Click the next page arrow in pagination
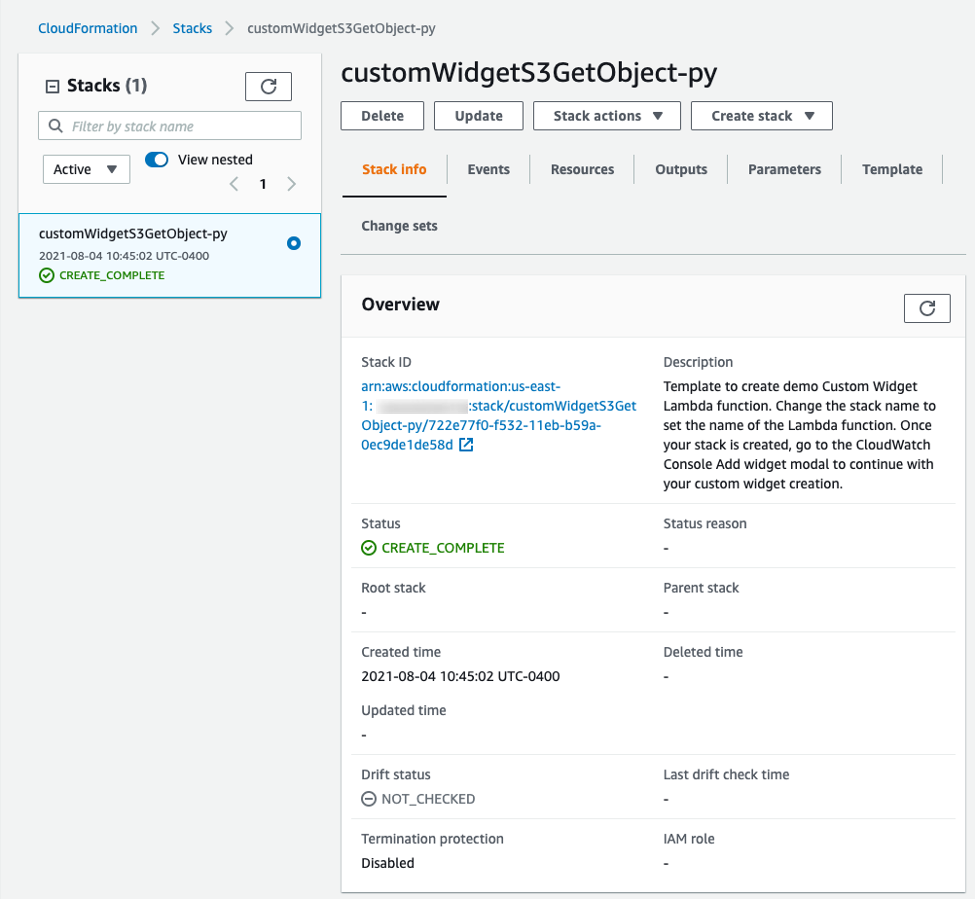 pos(291,184)
